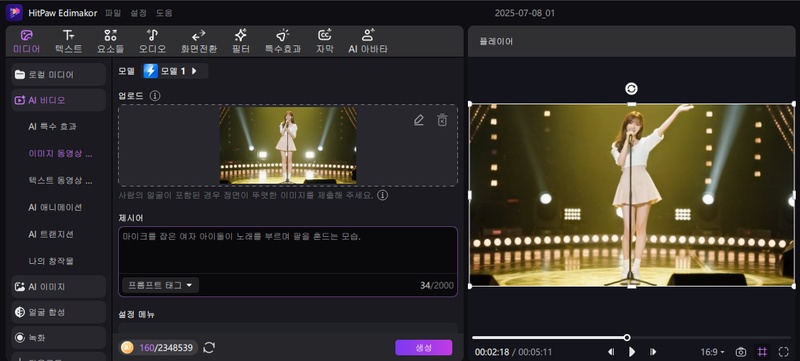This screenshot has width=800, height=361.
Task: Show info icon beside face image hint
Action: tap(382, 195)
